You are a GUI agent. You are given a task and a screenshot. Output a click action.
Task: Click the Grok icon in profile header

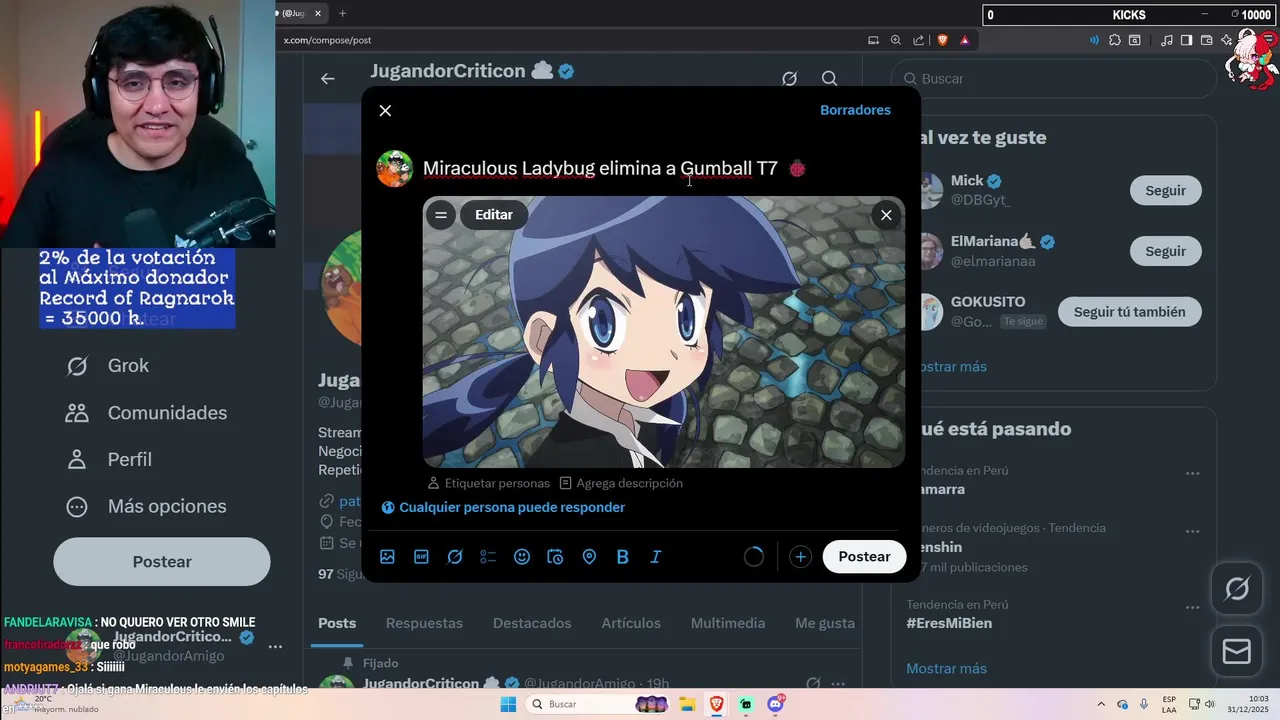[789, 78]
